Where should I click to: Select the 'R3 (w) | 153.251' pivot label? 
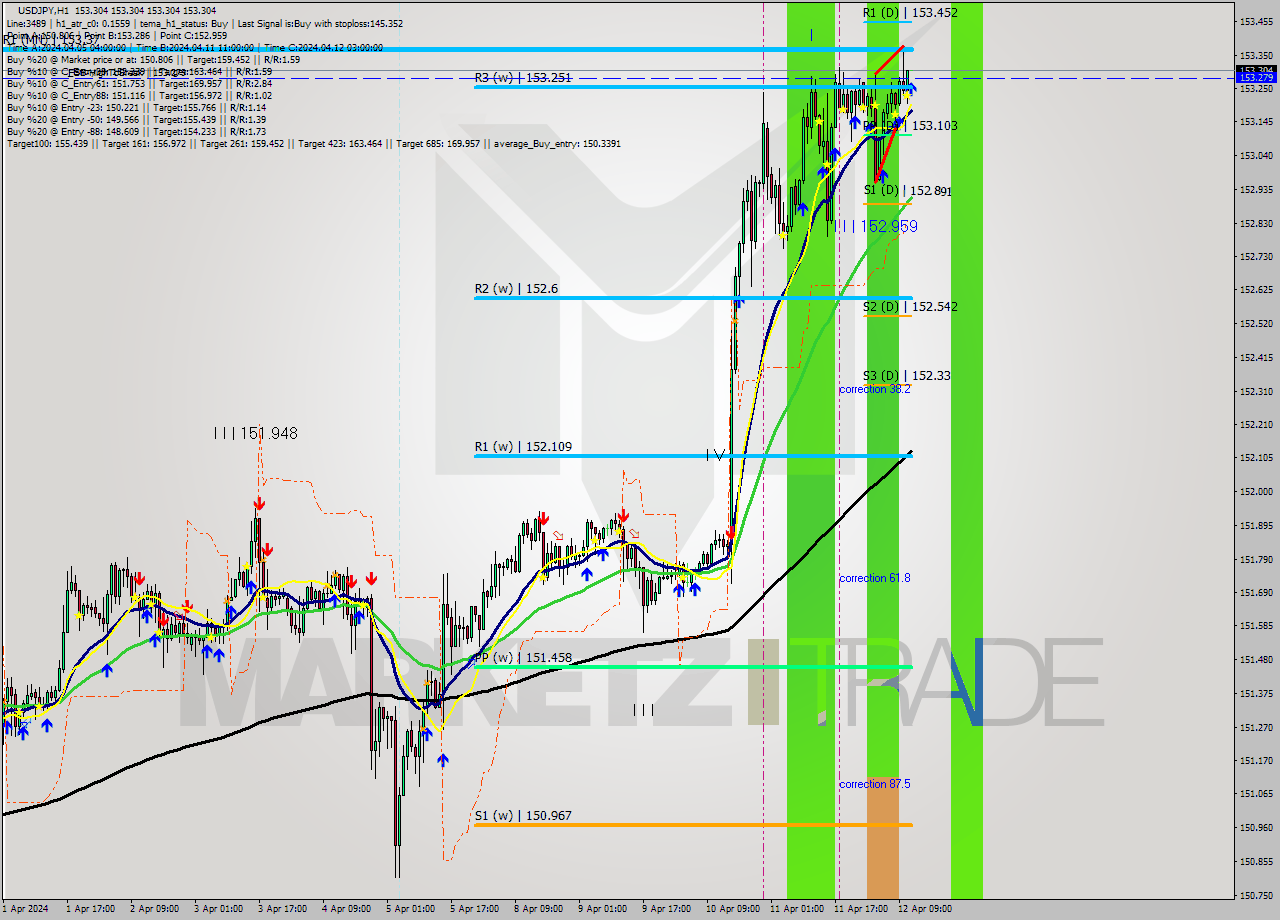click(x=523, y=77)
